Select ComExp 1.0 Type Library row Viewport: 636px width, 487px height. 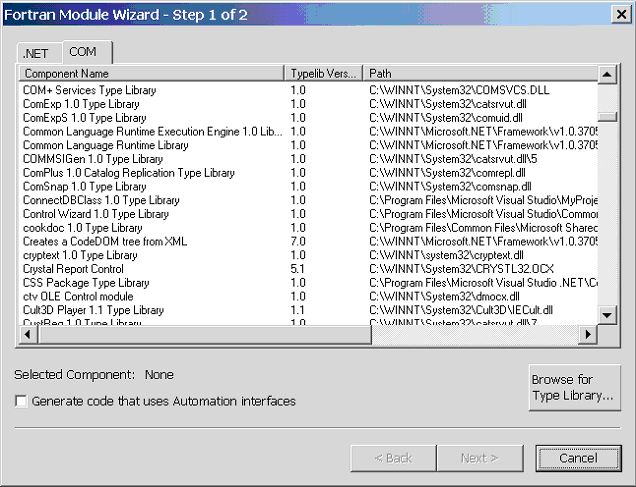[x=308, y=104]
